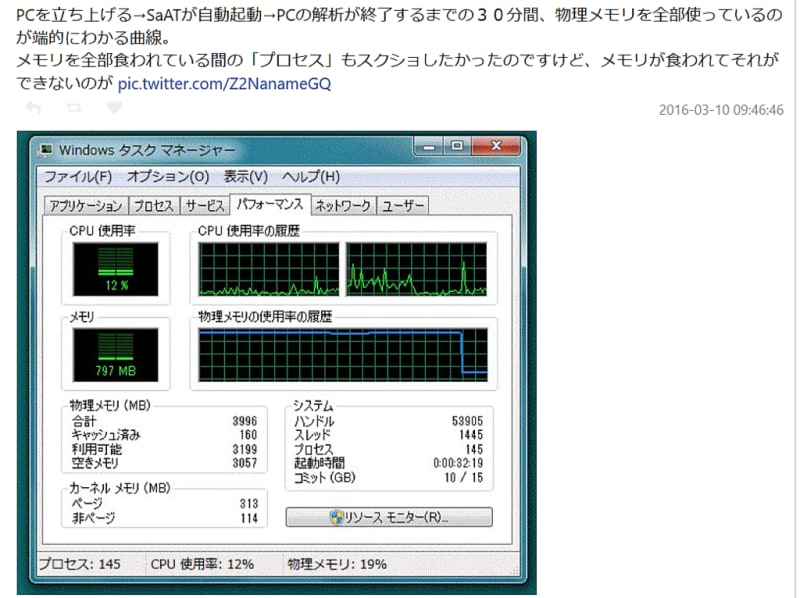
Task: Maximize the Task Manager window
Action: (457, 146)
